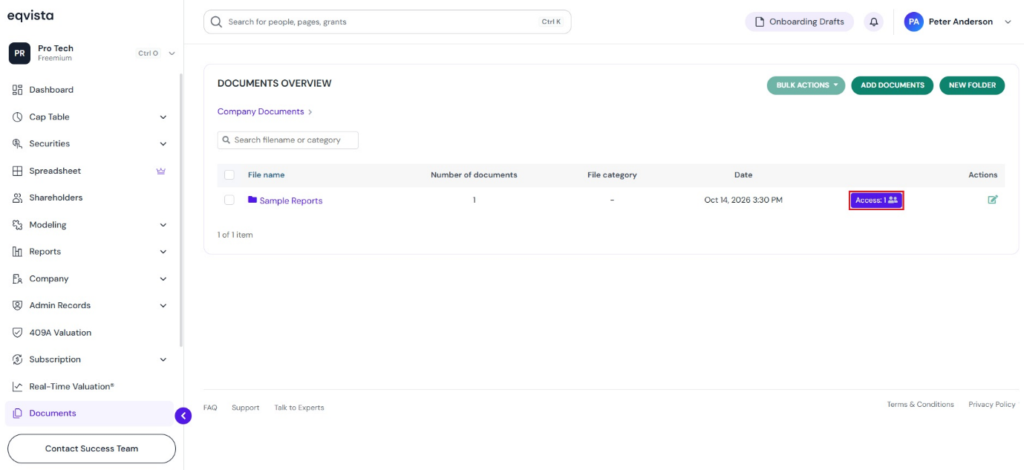The width and height of the screenshot is (1024, 470).
Task: Click the Sample Reports folder icon
Action: point(252,200)
